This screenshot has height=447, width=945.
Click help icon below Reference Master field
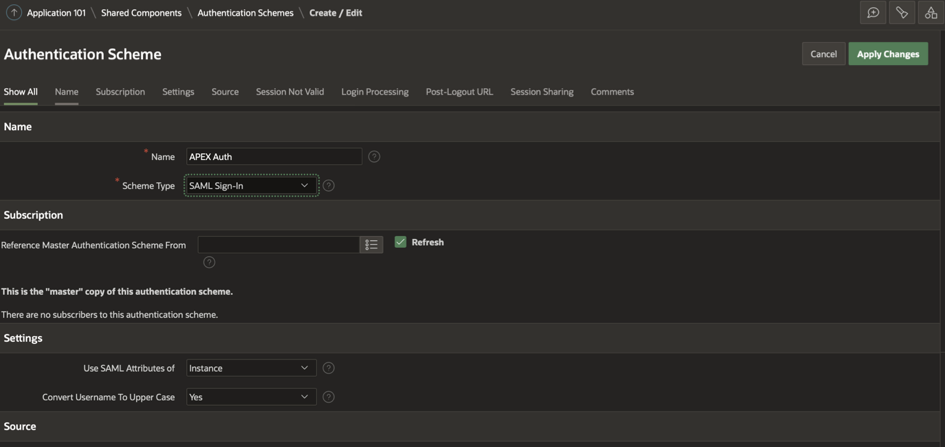[x=209, y=263]
